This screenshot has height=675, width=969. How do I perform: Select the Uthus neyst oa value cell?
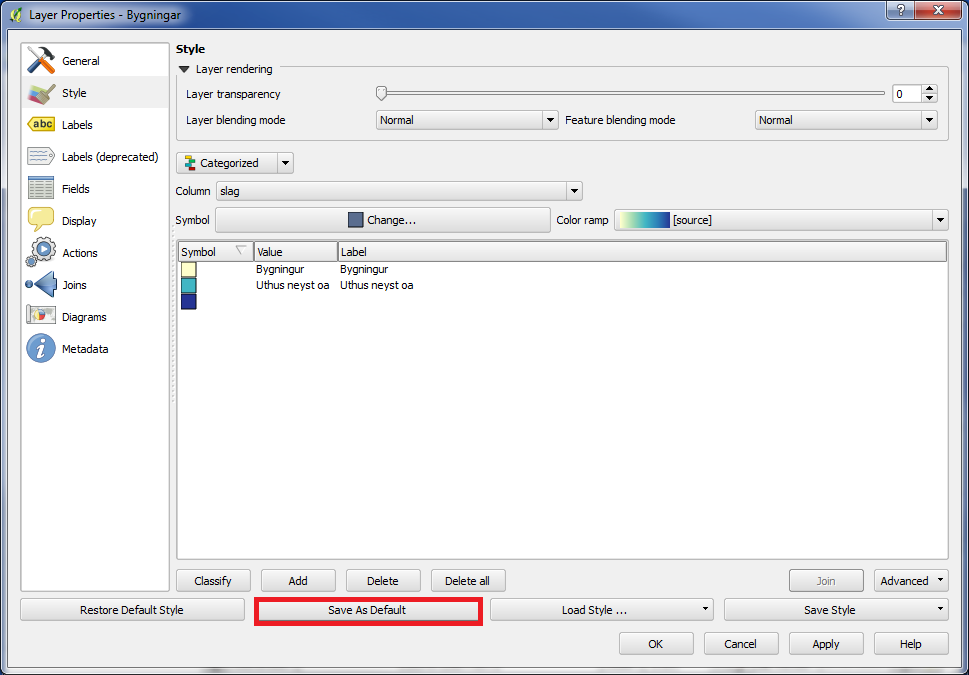point(292,286)
